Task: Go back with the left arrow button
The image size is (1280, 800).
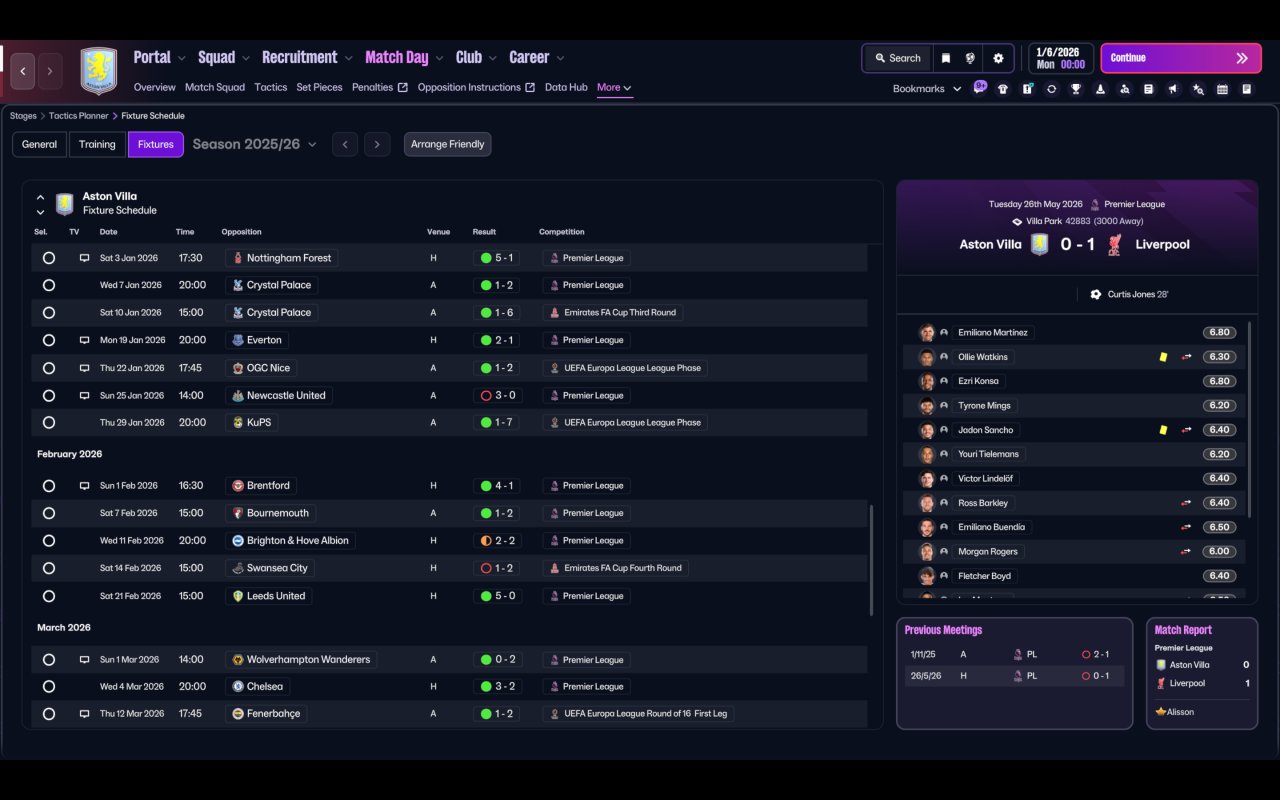Action: point(23,71)
